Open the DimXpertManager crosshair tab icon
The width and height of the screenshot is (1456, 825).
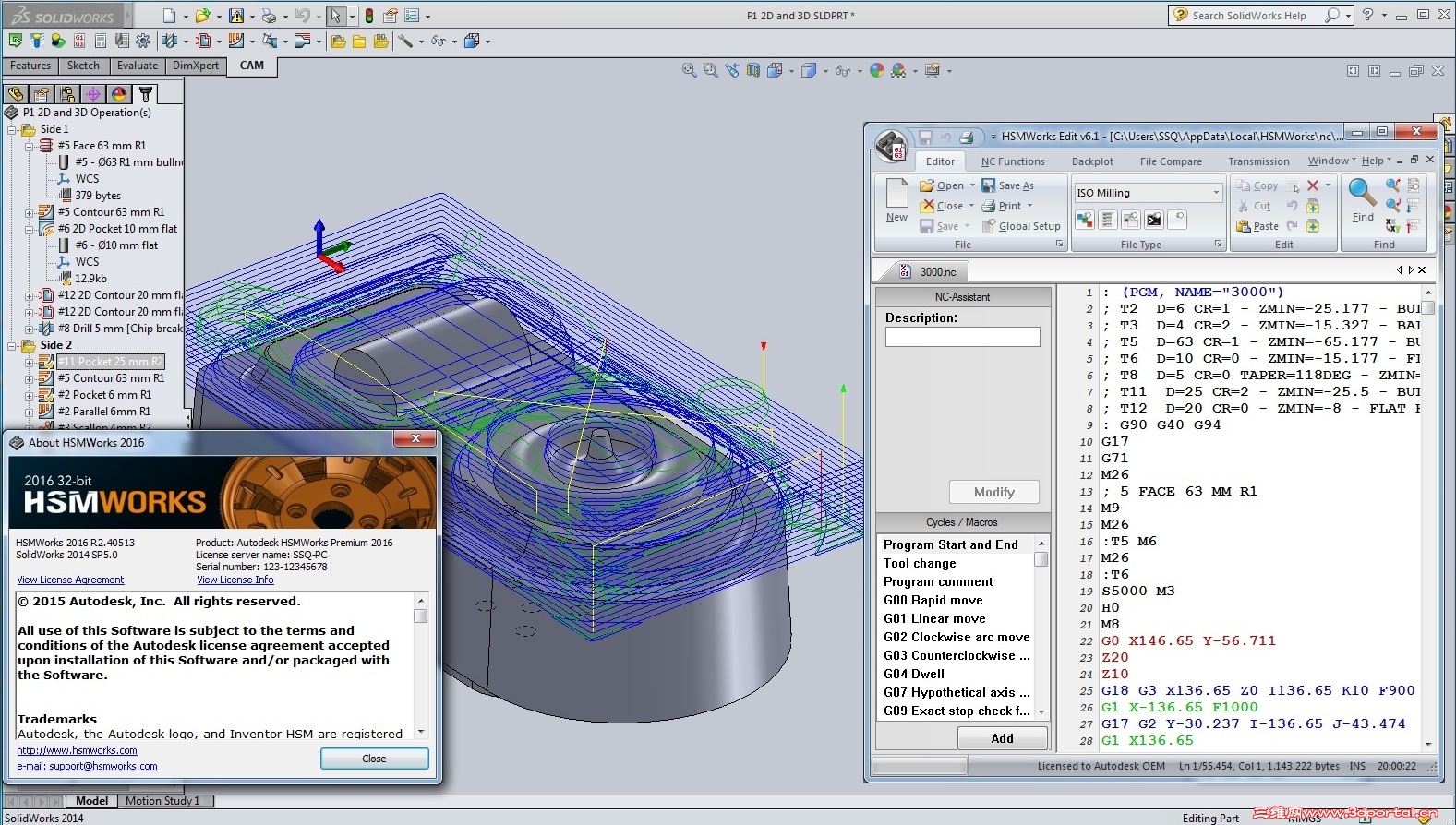click(x=93, y=94)
